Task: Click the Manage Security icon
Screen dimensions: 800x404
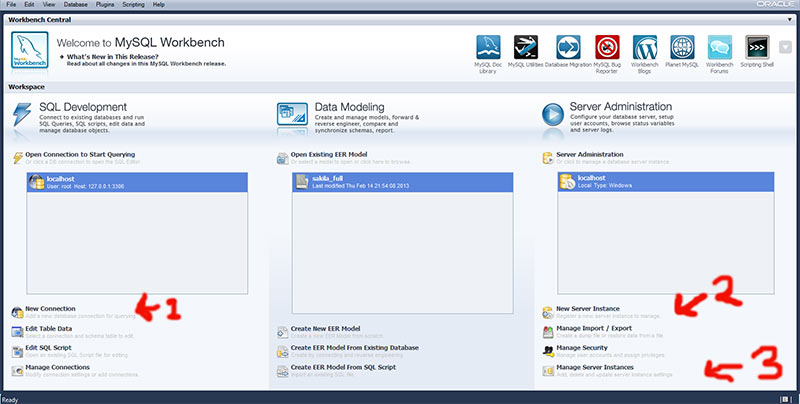Action: pos(548,351)
